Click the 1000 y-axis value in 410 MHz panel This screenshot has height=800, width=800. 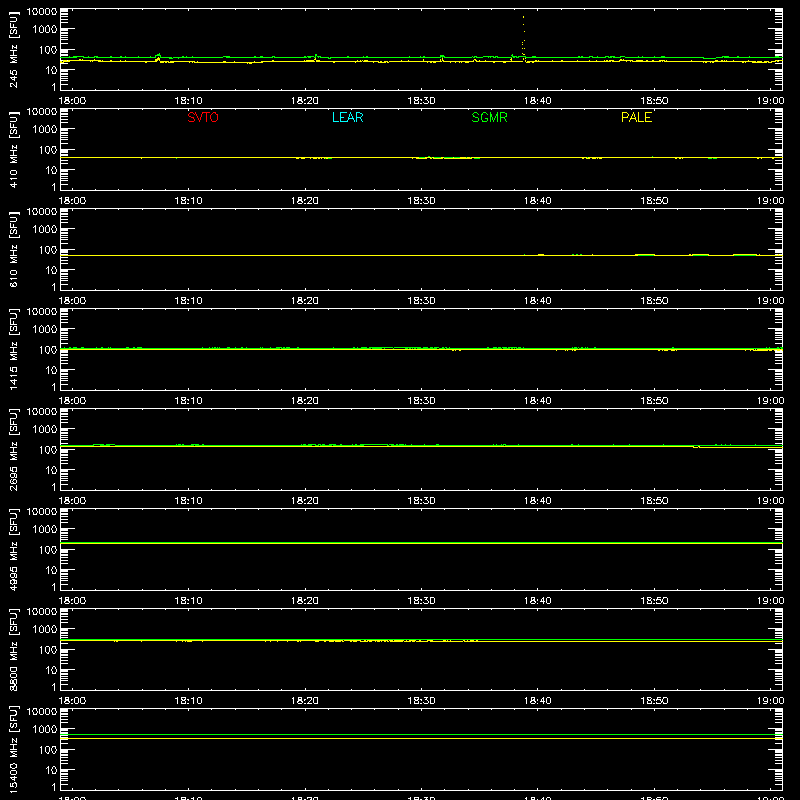pos(45,129)
